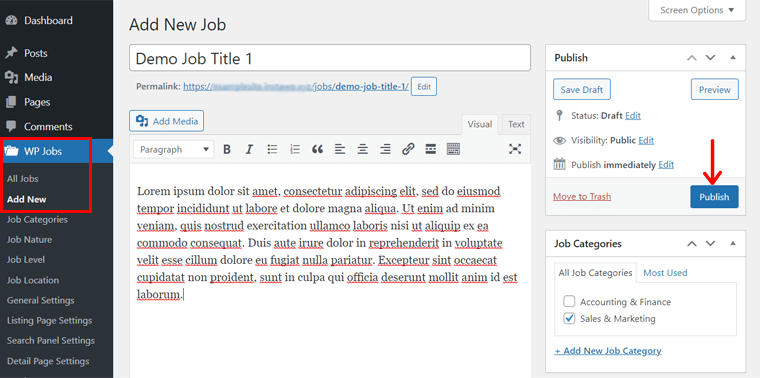
Task: Toggle the toolbar keyboard icon
Action: point(453,149)
